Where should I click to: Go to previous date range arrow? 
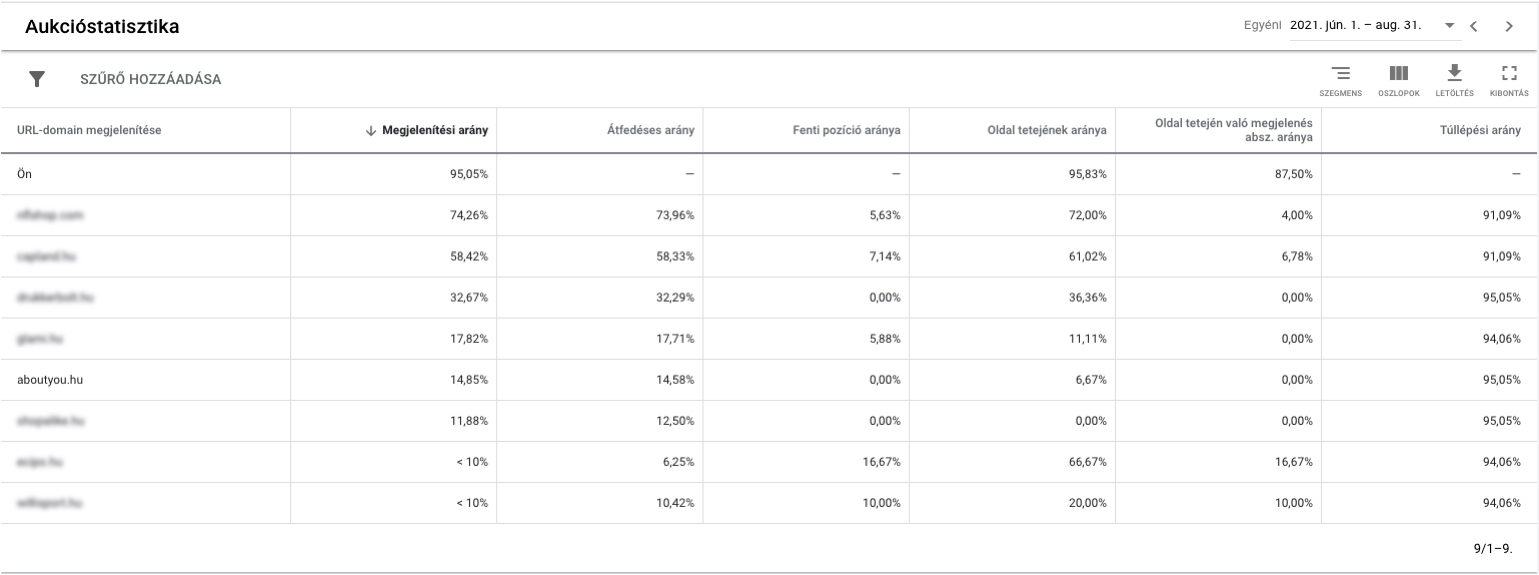click(x=1474, y=26)
